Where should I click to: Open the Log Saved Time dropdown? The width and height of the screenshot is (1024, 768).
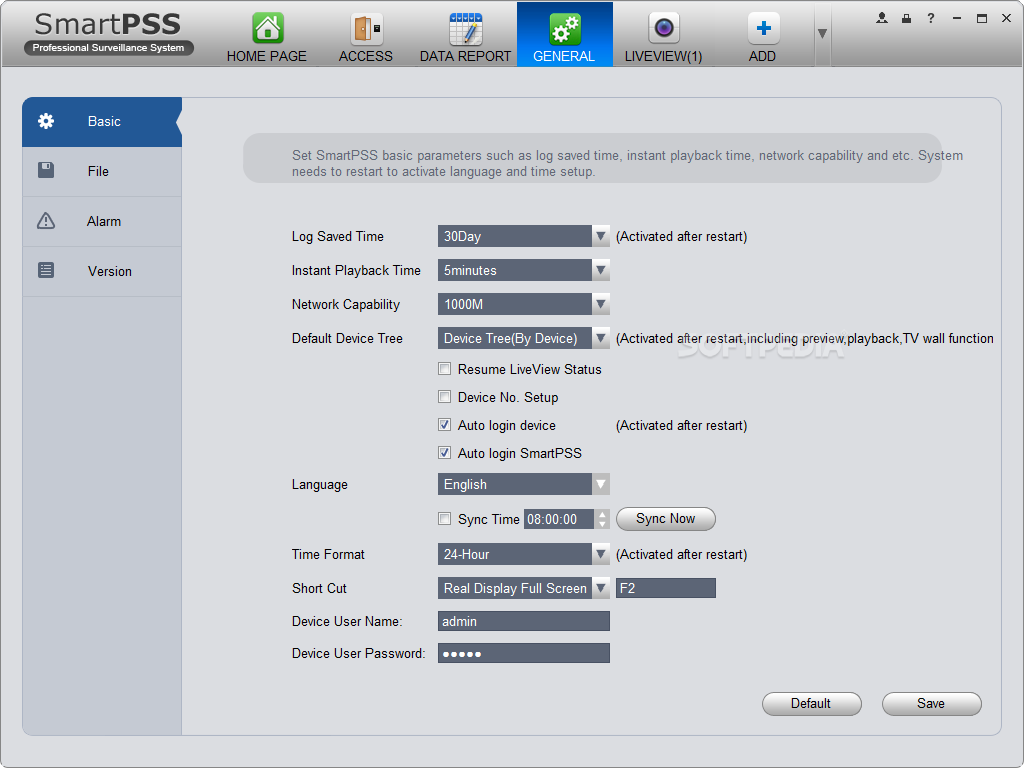[x=524, y=236]
